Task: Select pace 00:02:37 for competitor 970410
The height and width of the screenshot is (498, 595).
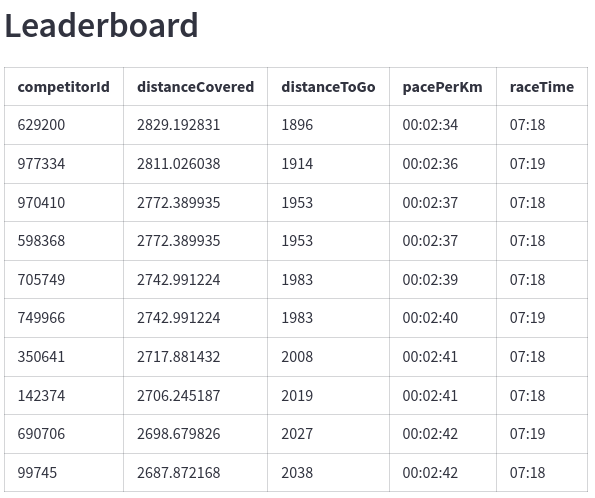Action: pos(430,203)
